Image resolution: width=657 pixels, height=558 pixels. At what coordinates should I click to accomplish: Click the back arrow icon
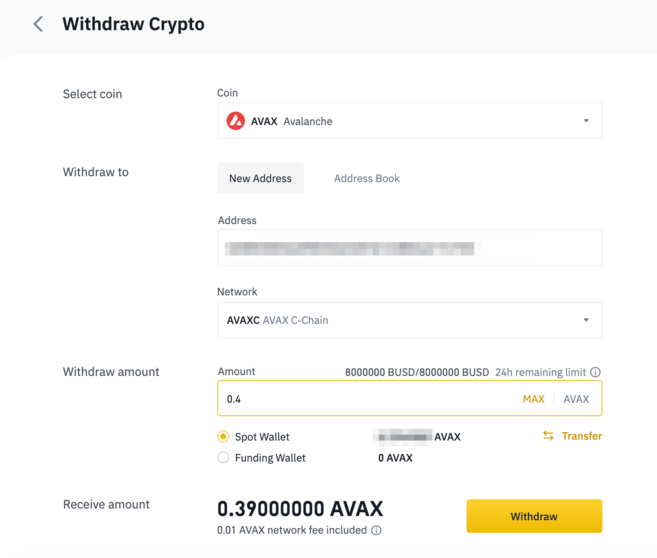point(38,24)
